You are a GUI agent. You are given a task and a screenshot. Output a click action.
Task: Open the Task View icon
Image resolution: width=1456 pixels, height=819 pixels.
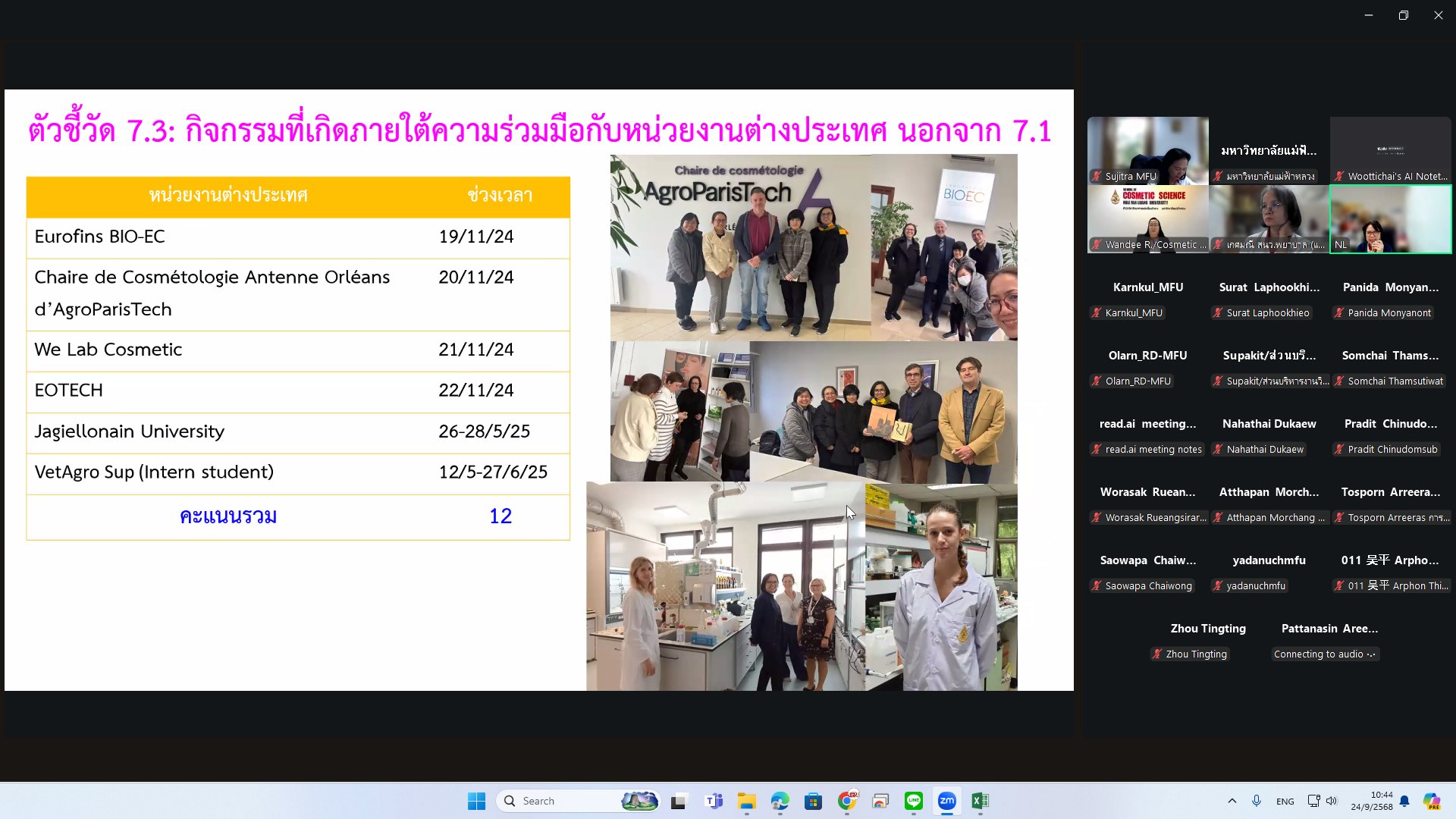pos(679,801)
